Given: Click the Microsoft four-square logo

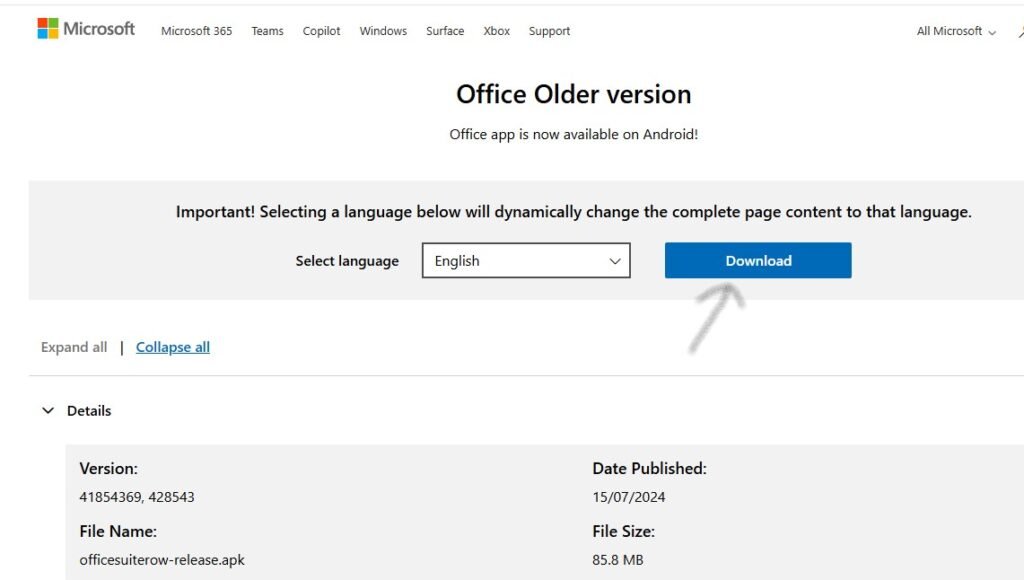Looking at the screenshot, I should (x=48, y=29).
